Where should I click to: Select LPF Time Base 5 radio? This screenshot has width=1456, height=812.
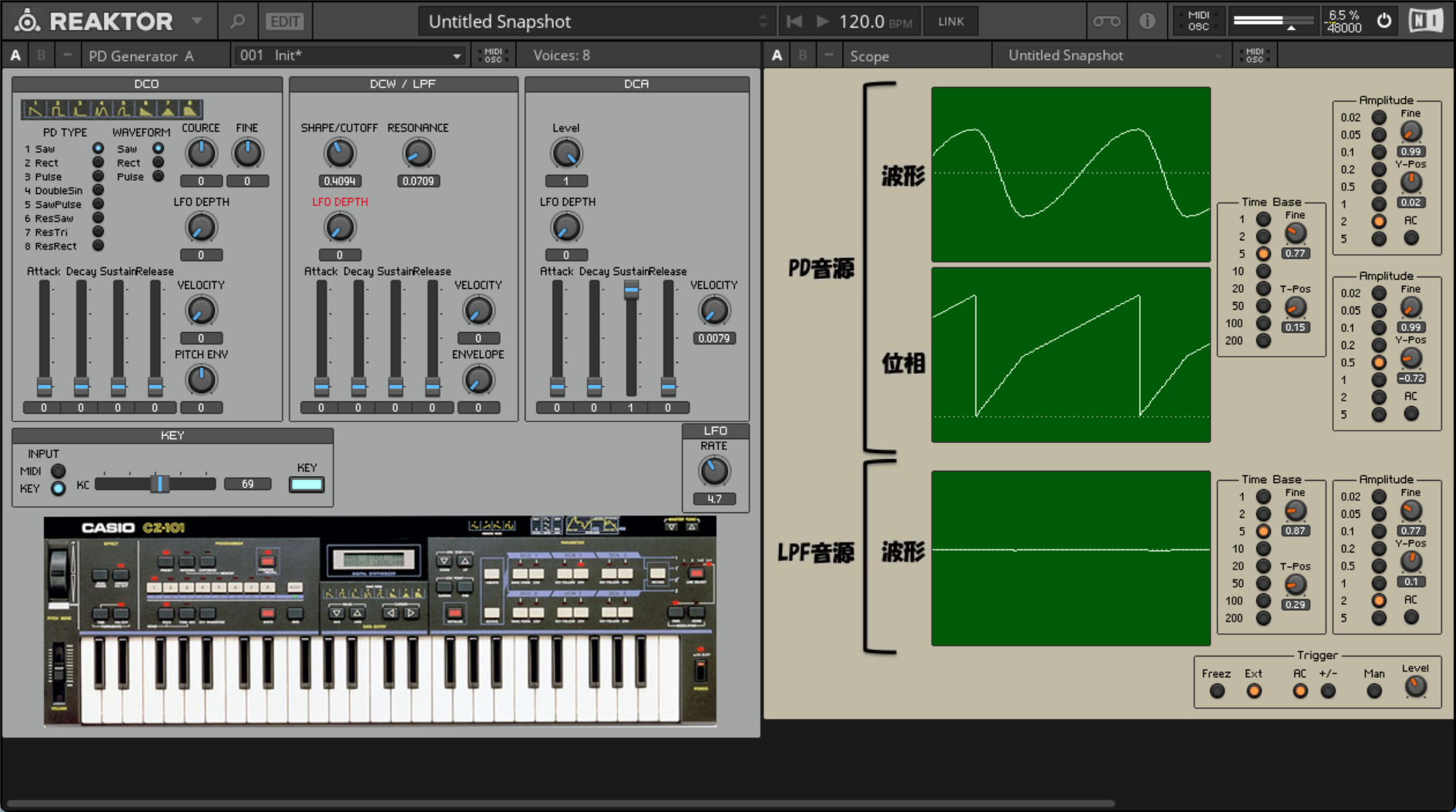[x=1263, y=531]
